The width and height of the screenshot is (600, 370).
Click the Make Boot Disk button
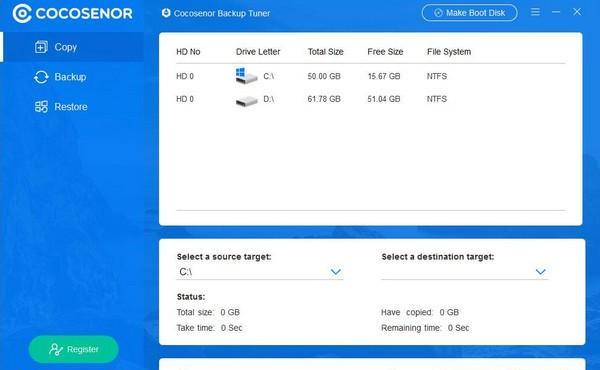pyautogui.click(x=469, y=13)
